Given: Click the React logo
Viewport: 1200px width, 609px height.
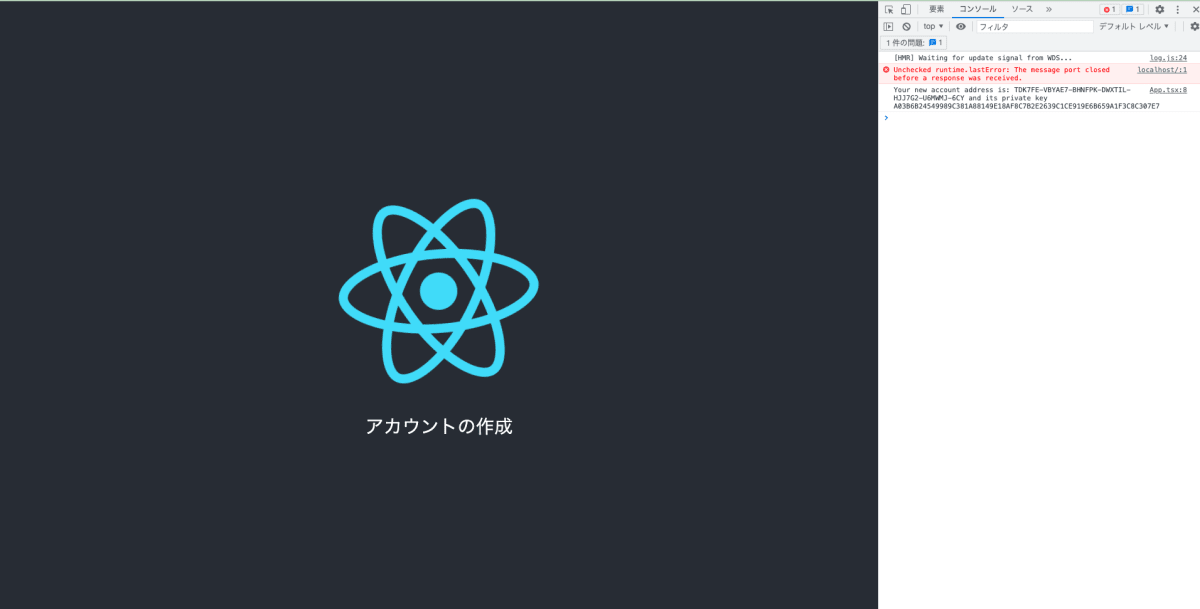Looking at the screenshot, I should [x=438, y=290].
